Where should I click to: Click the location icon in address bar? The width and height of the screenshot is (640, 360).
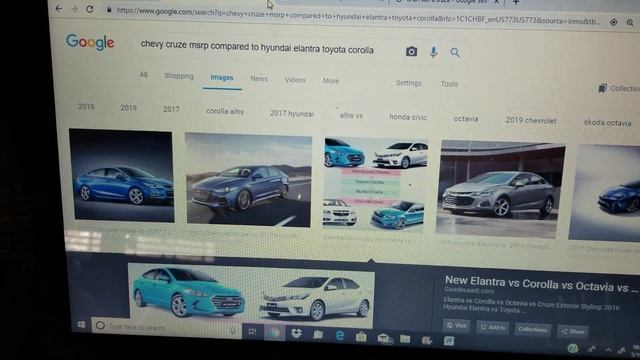(613, 22)
